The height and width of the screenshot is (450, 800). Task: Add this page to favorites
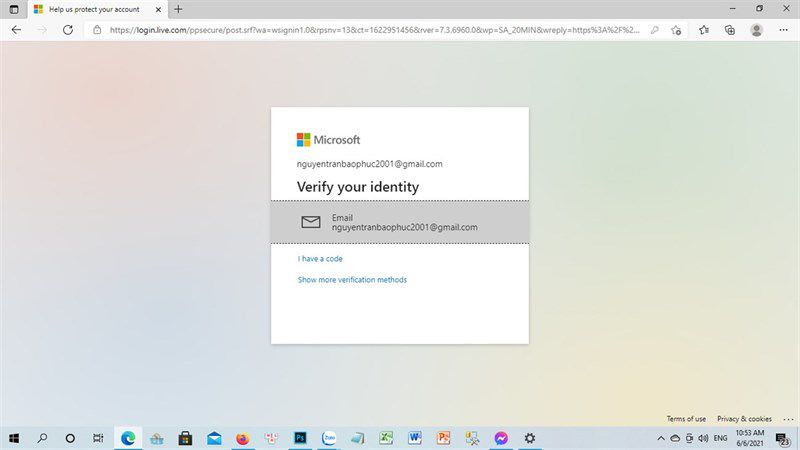[676, 30]
